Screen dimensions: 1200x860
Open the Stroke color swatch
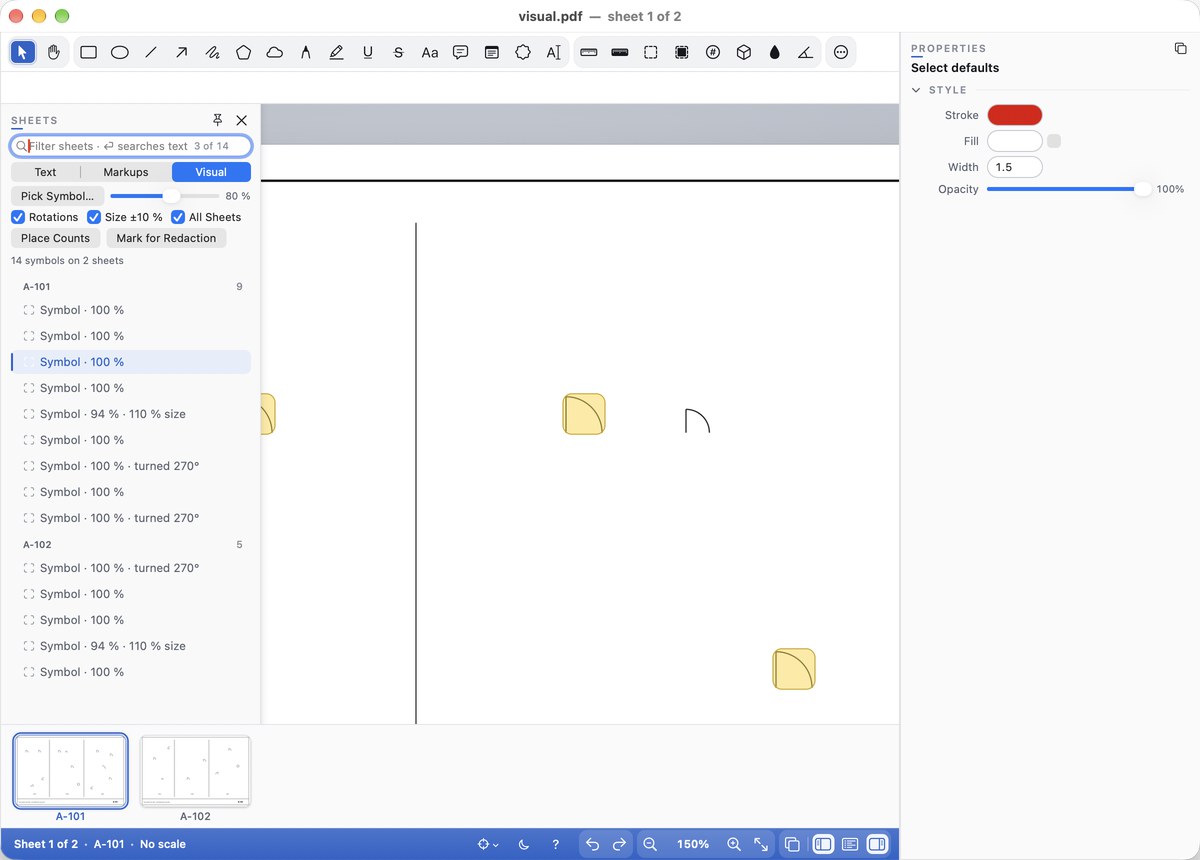click(x=1015, y=115)
